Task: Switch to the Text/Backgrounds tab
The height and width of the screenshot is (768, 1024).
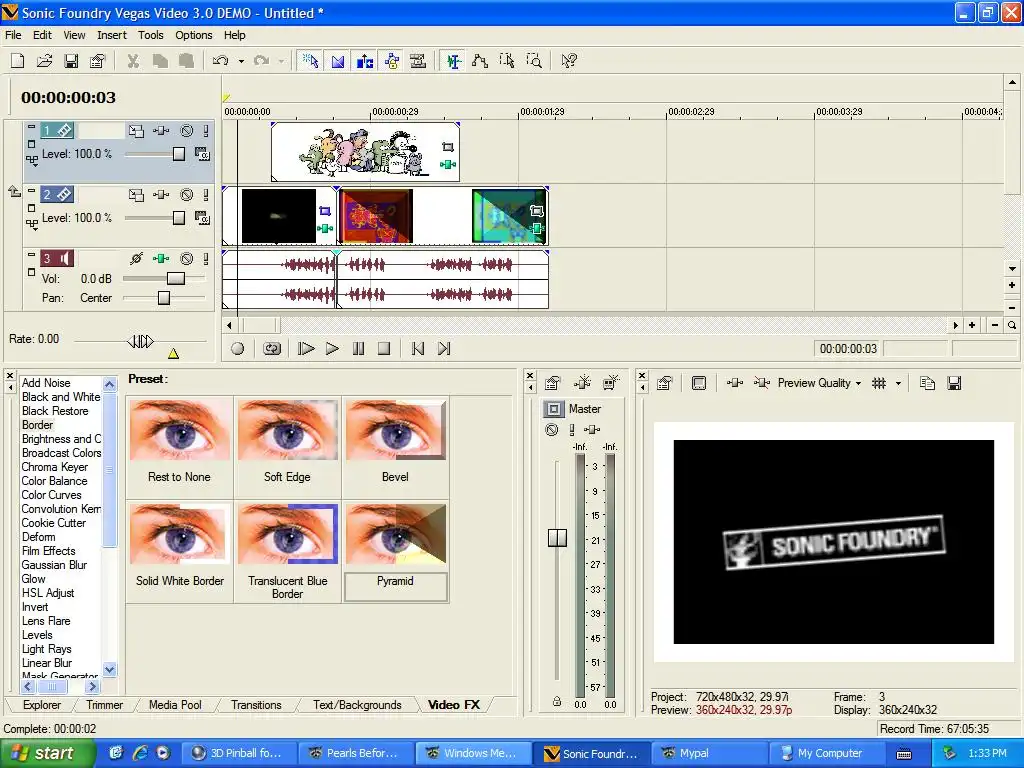Action: point(357,705)
